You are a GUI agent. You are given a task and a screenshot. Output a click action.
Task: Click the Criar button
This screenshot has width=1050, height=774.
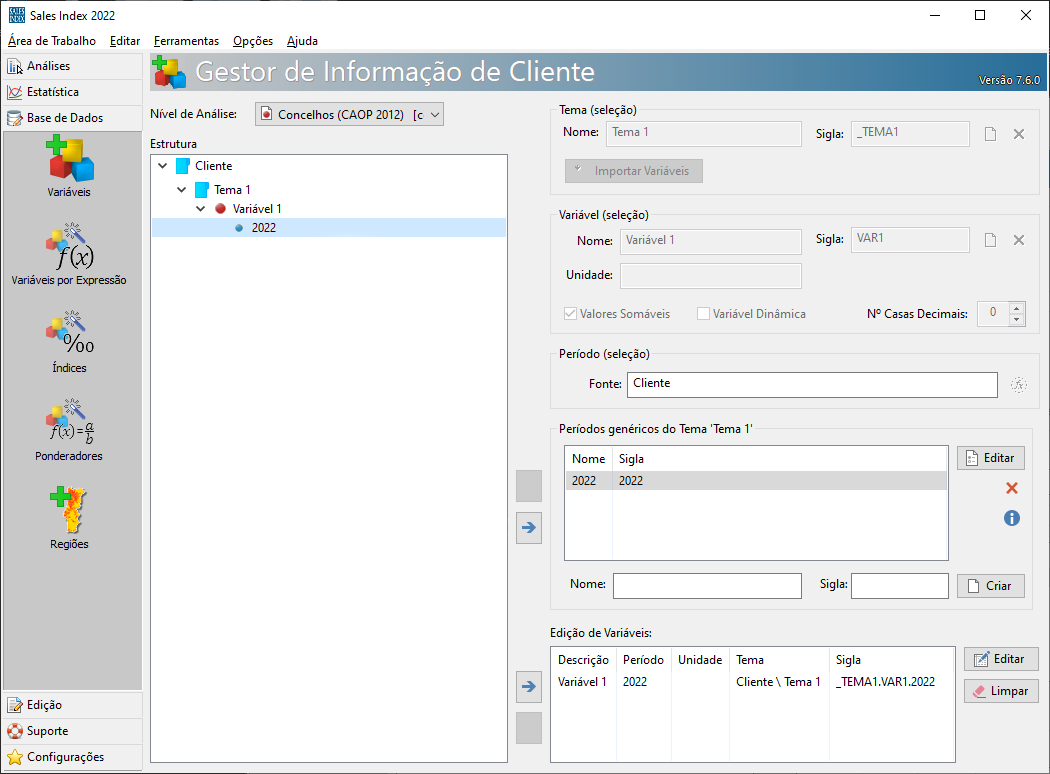(990, 586)
